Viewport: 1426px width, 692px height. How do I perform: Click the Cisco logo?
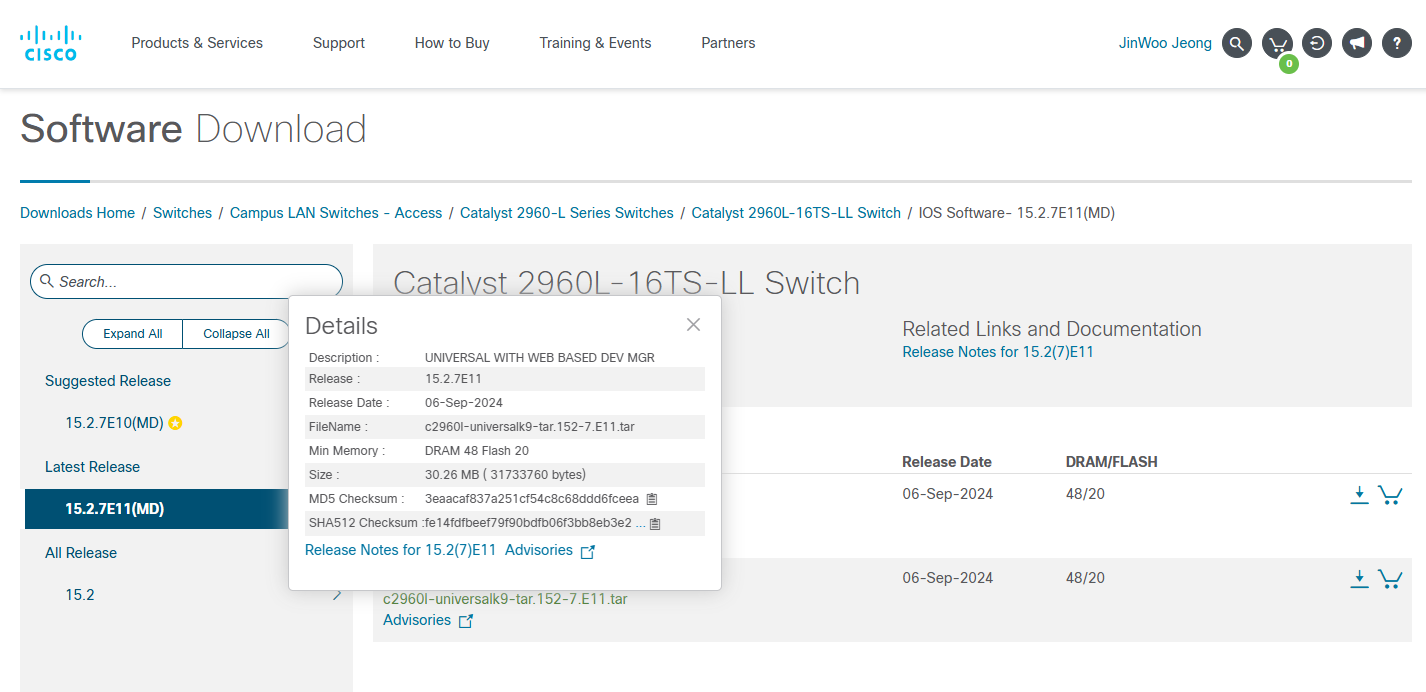(x=50, y=43)
